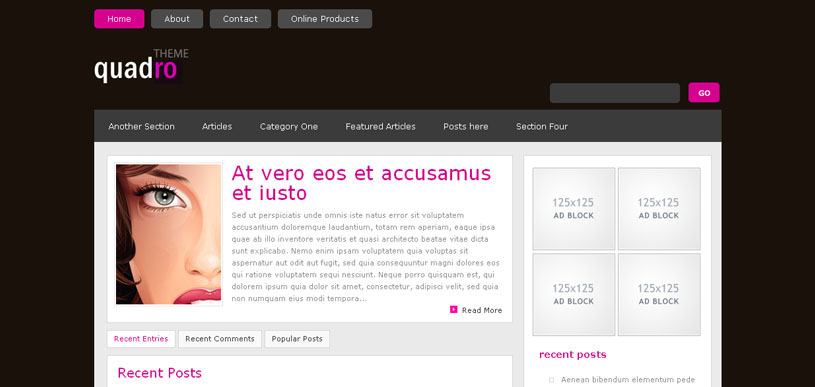Open the Home navigation button

119,19
